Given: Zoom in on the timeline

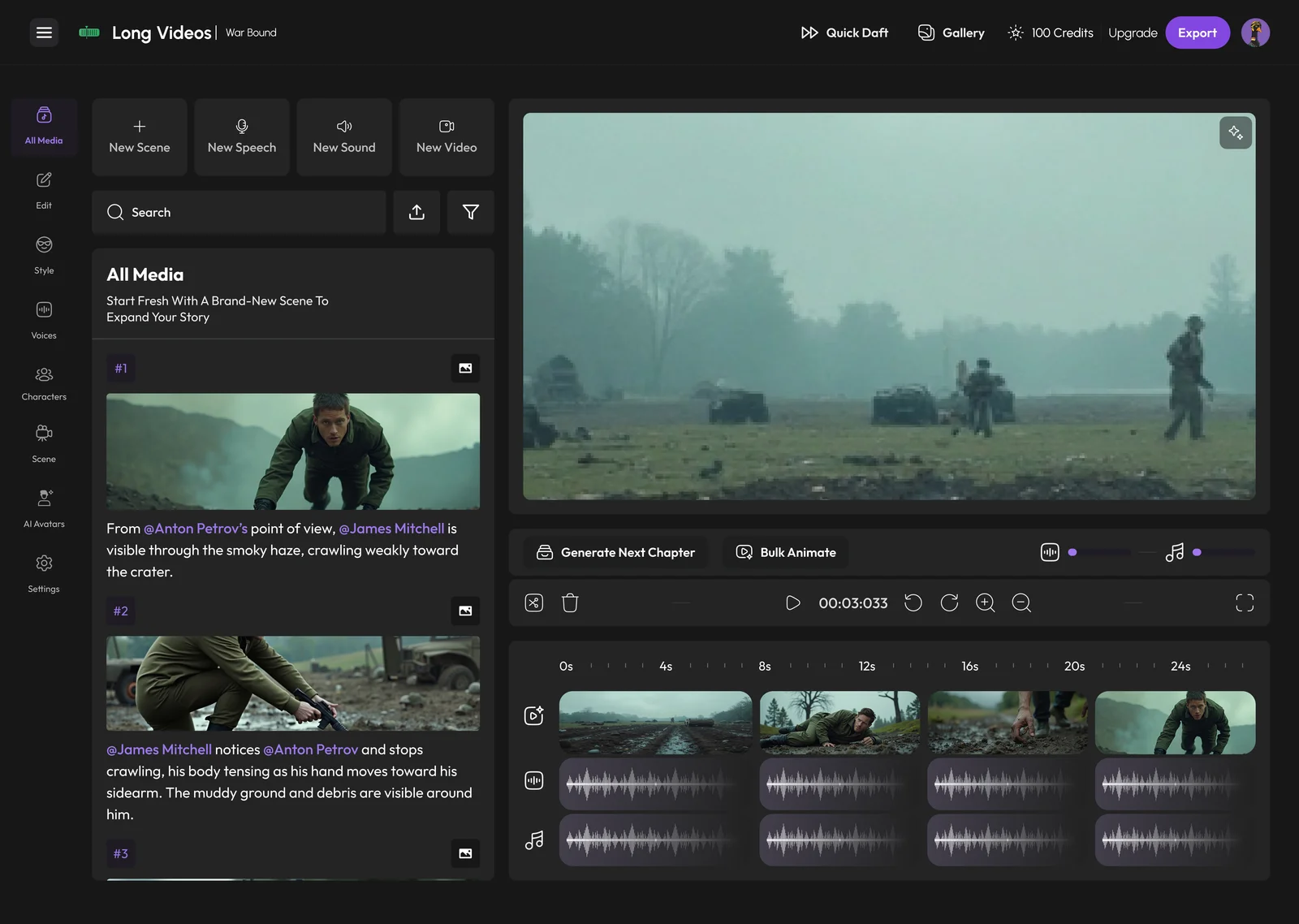Looking at the screenshot, I should pos(986,602).
